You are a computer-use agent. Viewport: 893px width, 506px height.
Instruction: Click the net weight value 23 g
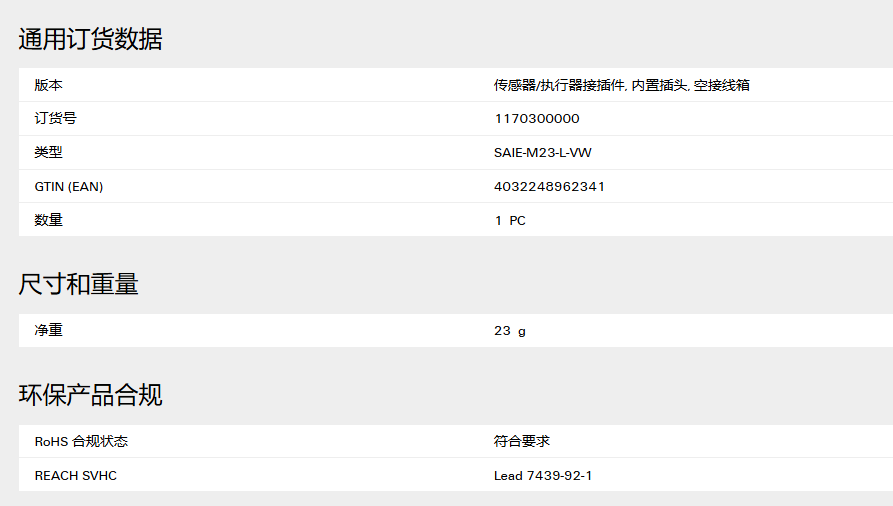click(510, 331)
